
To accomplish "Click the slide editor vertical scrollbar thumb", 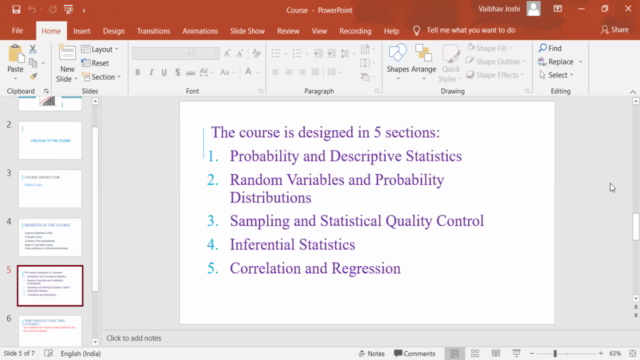I will coord(636,227).
